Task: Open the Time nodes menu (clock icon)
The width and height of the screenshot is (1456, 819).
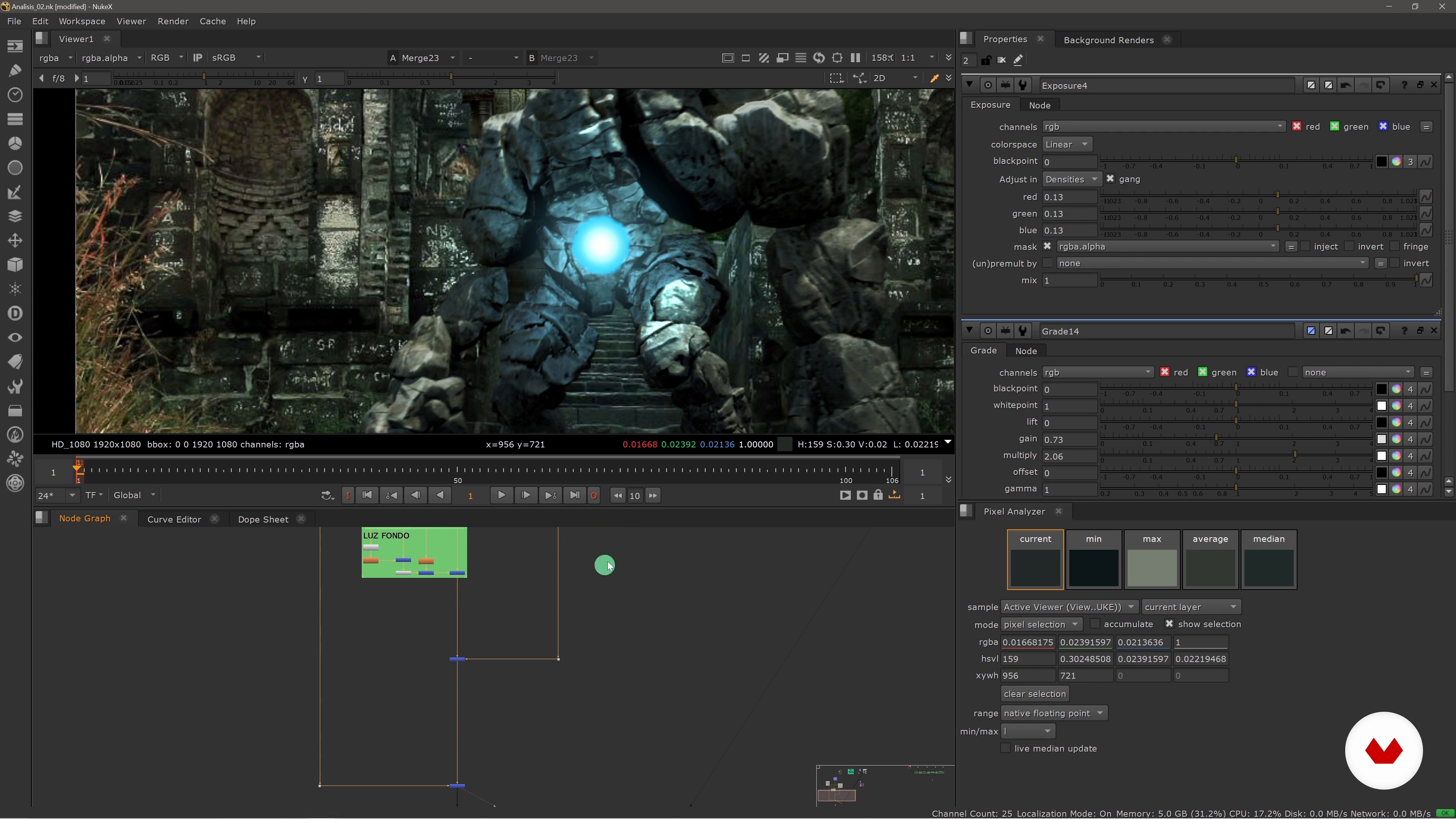Action: point(15,95)
